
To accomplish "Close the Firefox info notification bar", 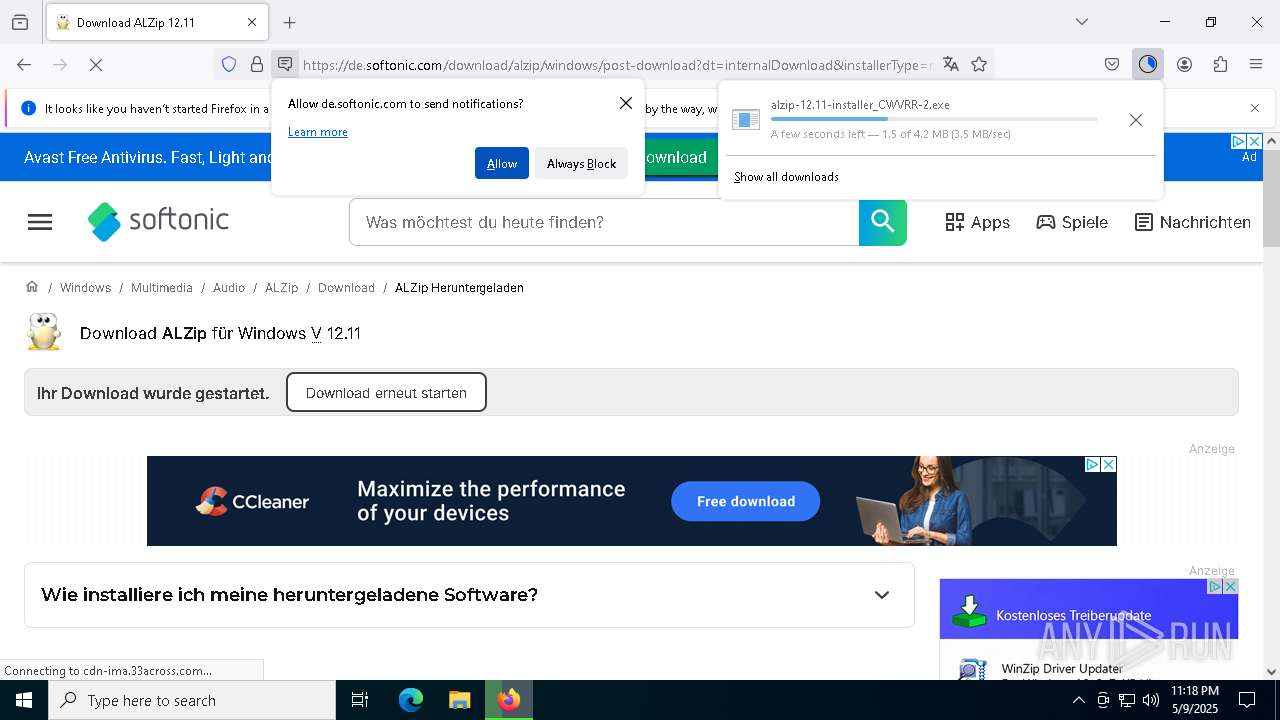I will [1255, 108].
